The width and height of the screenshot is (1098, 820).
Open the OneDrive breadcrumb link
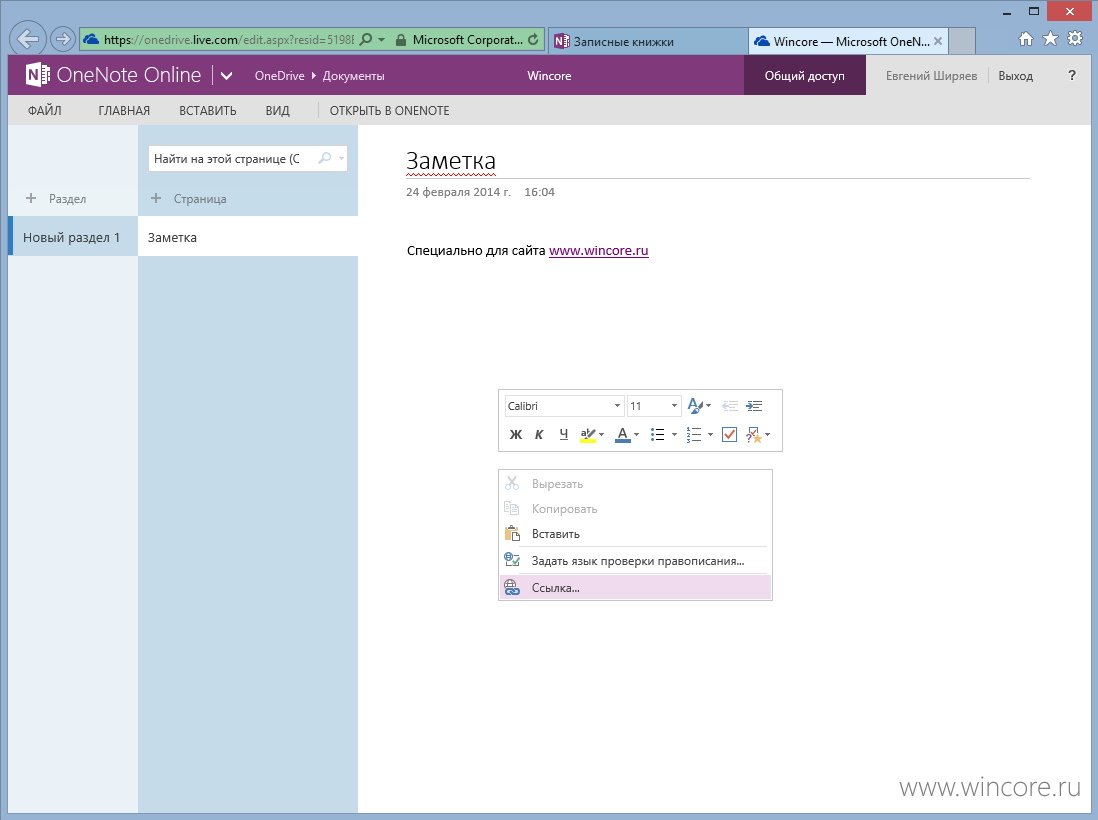point(279,76)
